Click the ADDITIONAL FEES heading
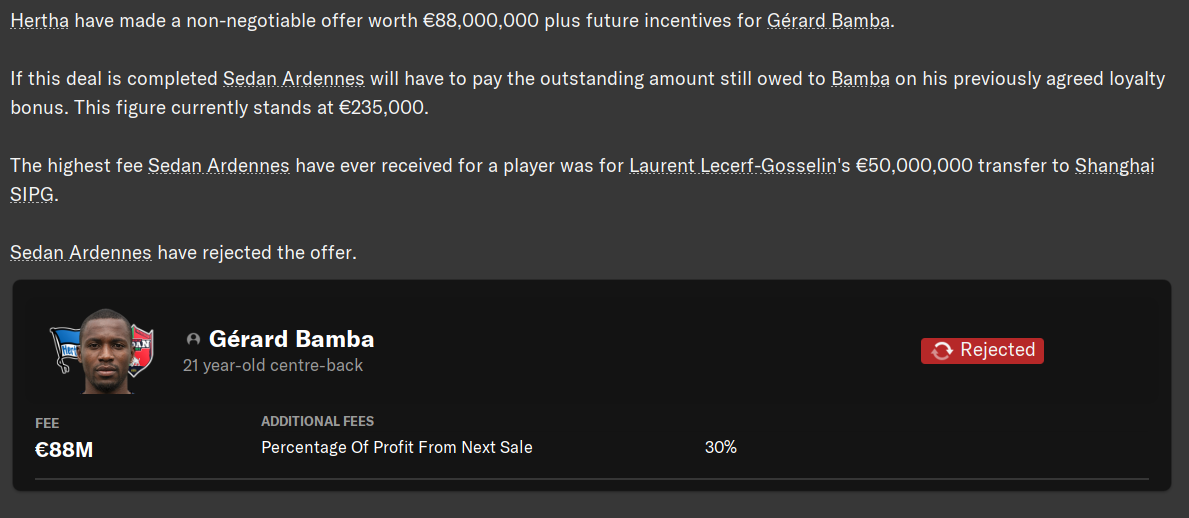This screenshot has height=518, width=1189. 317,422
